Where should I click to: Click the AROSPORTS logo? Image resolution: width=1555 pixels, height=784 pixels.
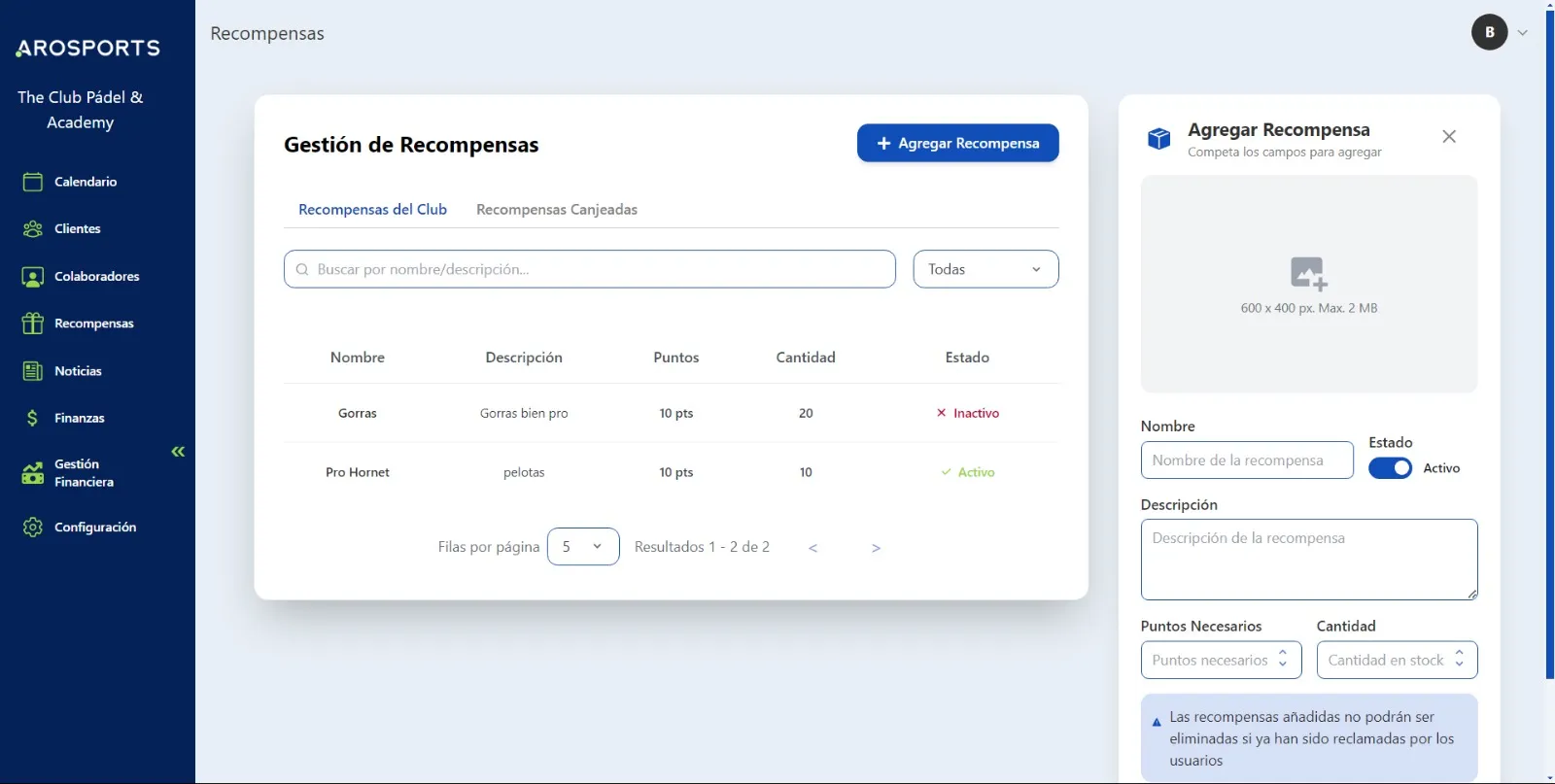[x=87, y=48]
